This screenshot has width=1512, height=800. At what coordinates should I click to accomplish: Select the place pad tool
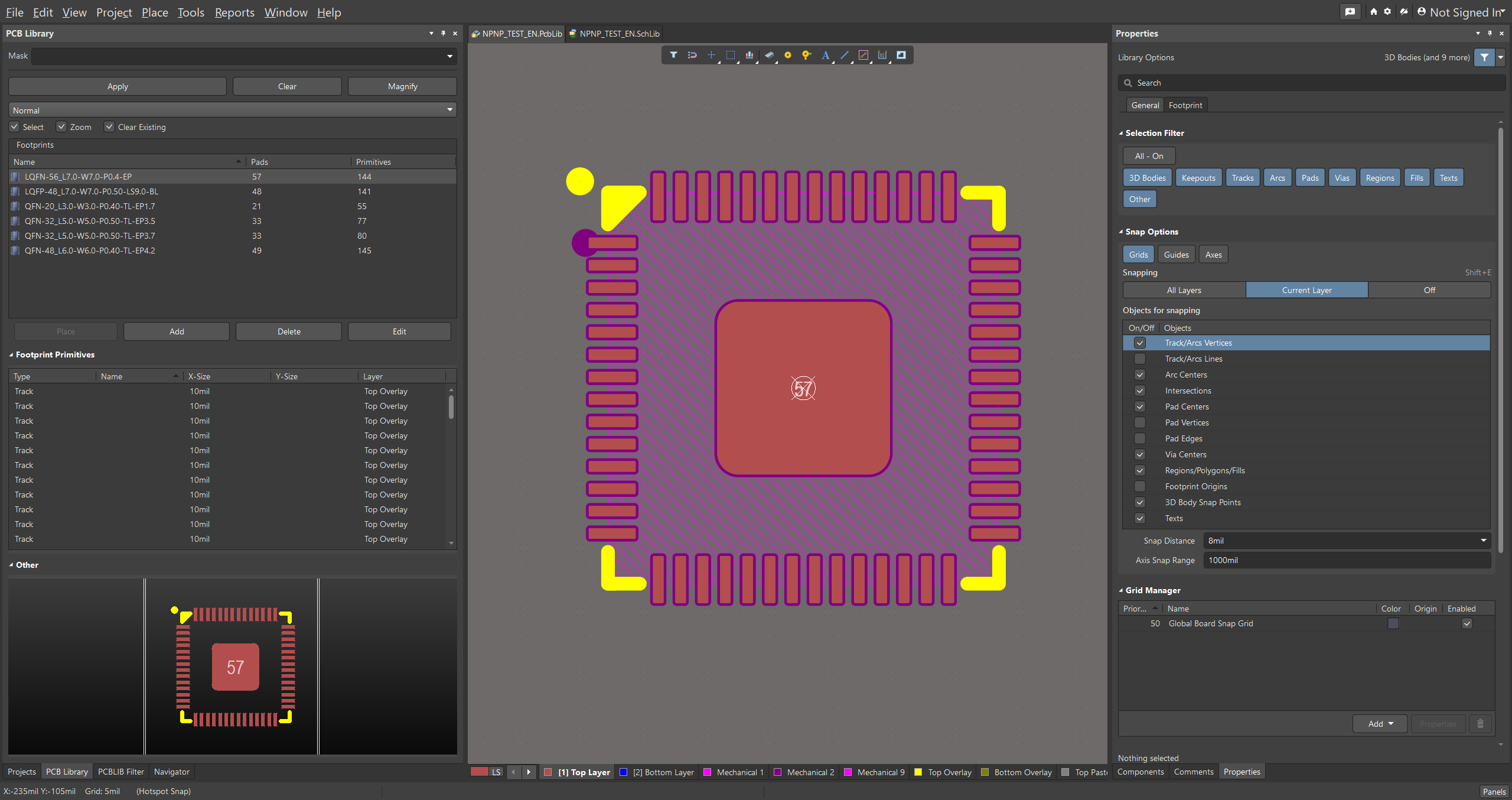click(x=788, y=55)
